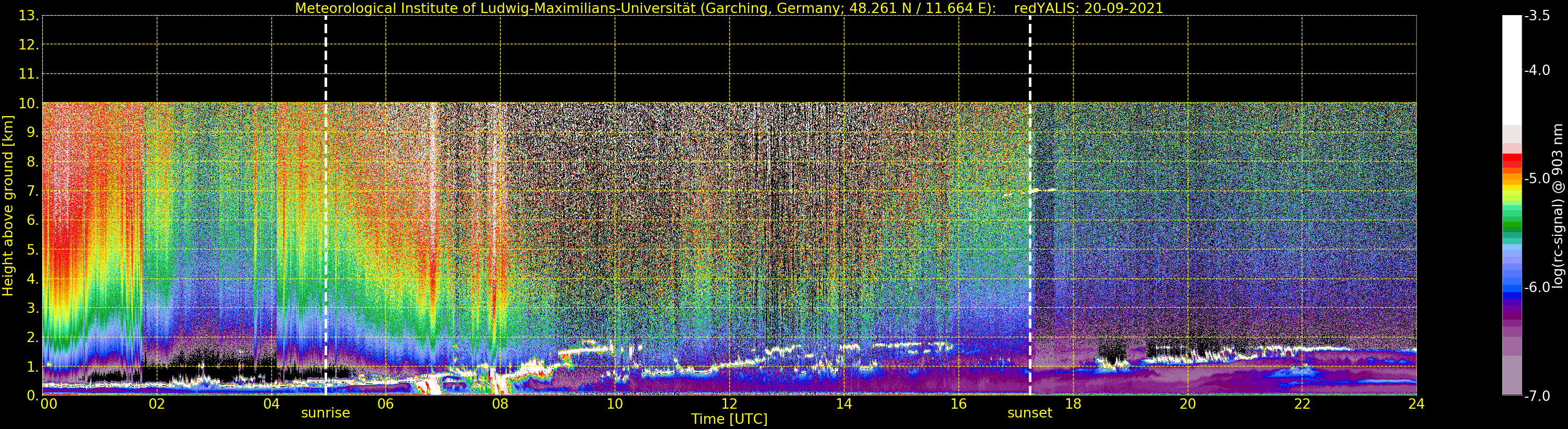Click the "-7.0" colorbar tick value
The width and height of the screenshot is (1568, 429).
[x=1537, y=396]
